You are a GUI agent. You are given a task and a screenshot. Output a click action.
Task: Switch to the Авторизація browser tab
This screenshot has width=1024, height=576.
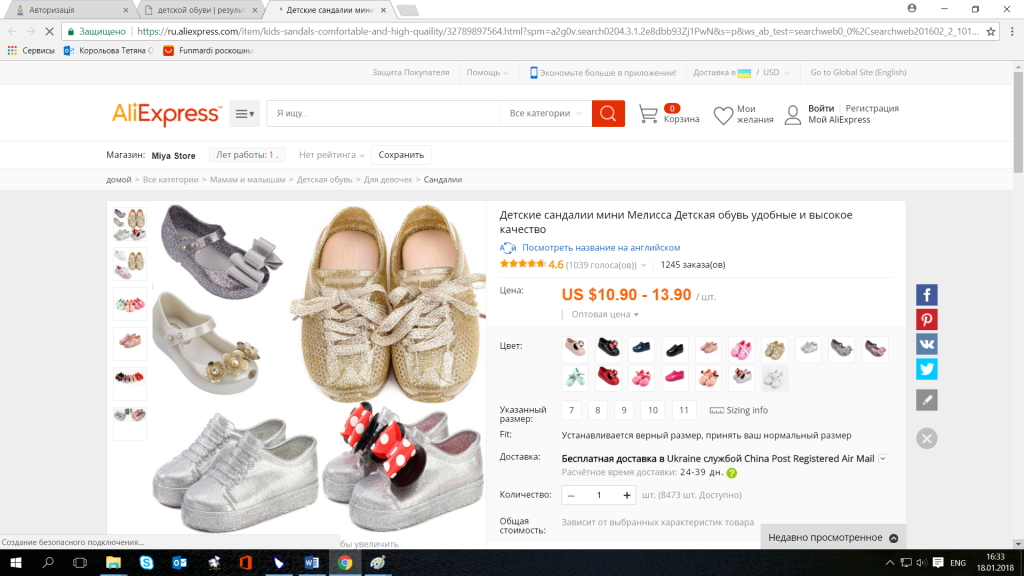pos(70,10)
